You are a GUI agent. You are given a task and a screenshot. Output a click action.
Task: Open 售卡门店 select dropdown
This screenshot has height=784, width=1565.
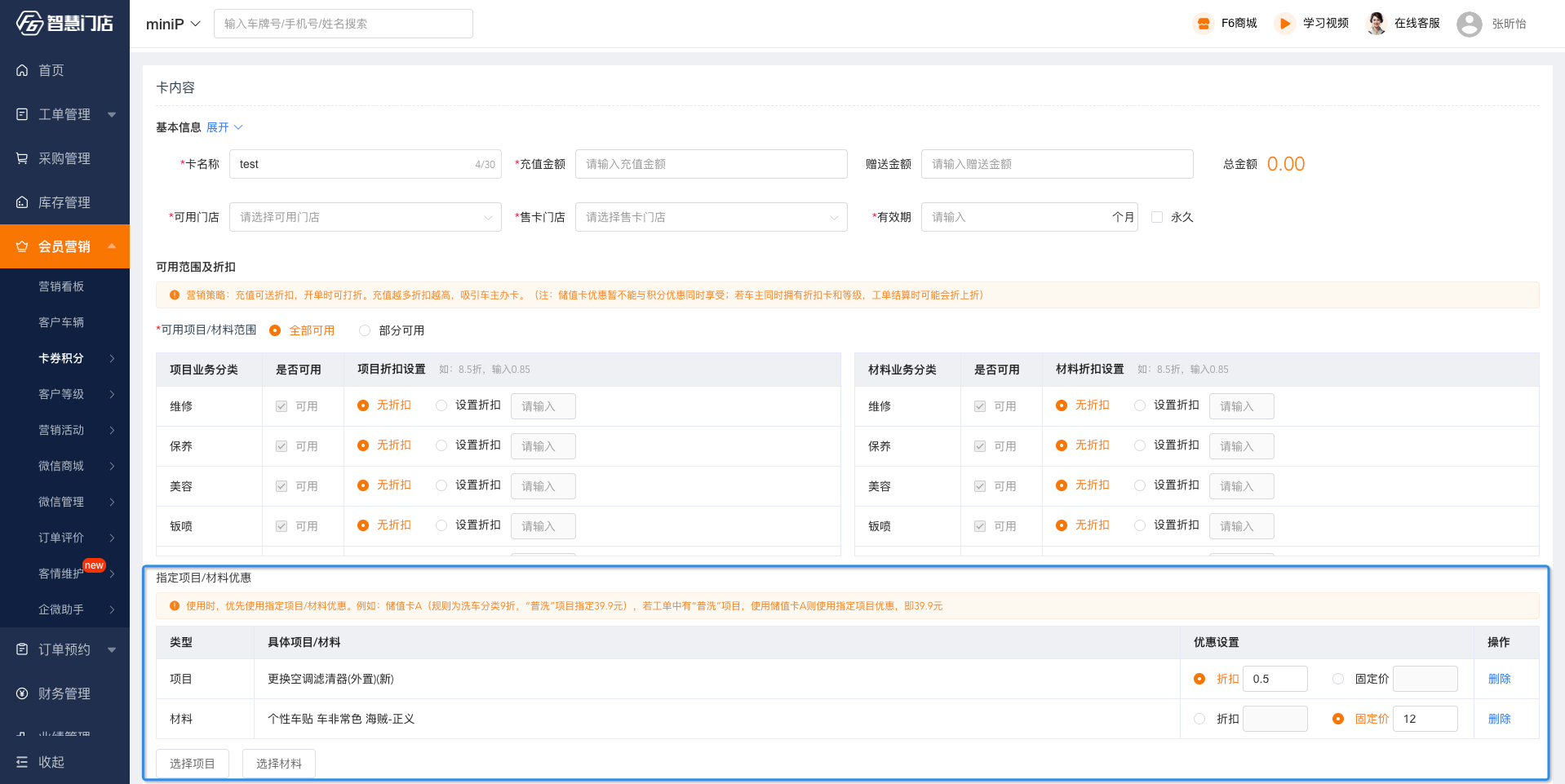(x=711, y=217)
